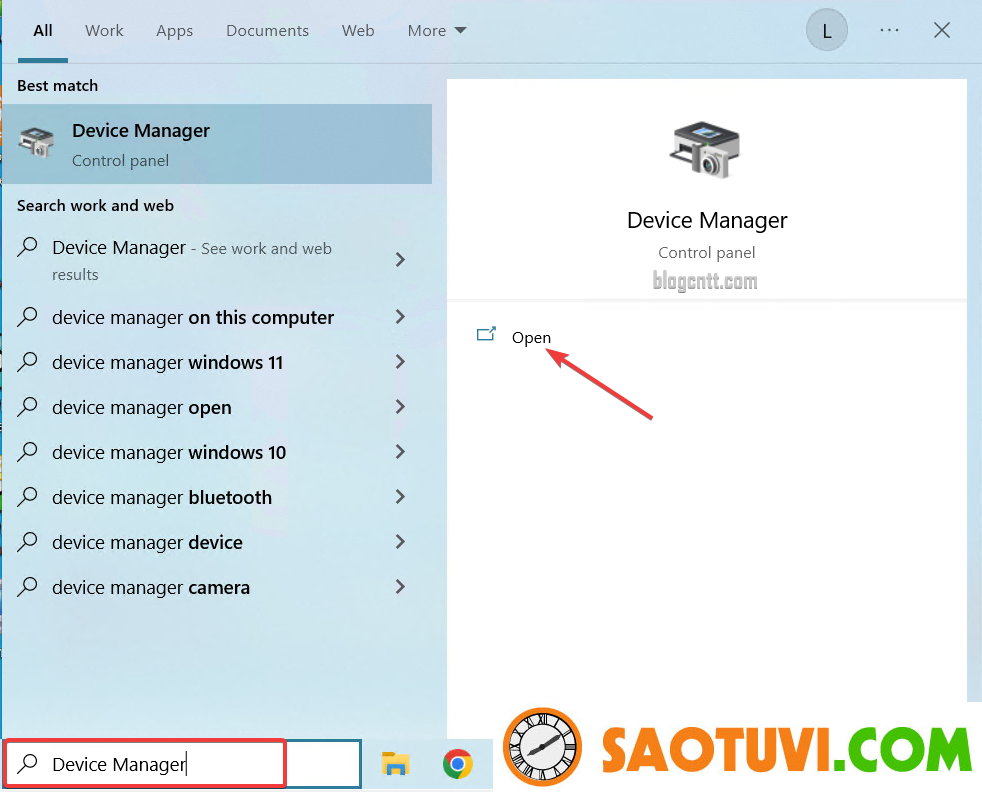This screenshot has width=982, height=792.
Task: Click search icon beside 'device manager open'
Action: (x=28, y=406)
